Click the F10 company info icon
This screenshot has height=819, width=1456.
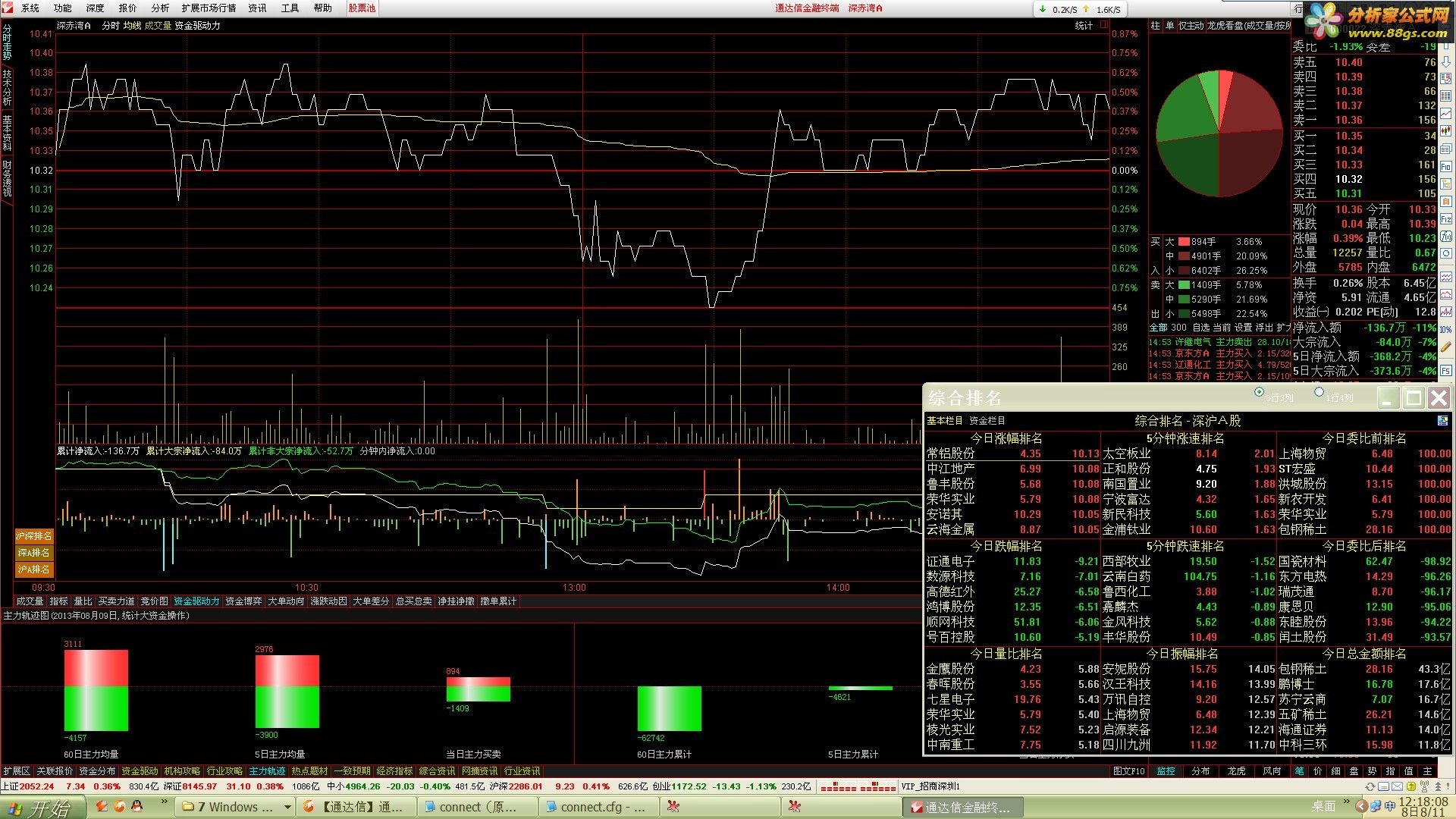click(x=1446, y=167)
